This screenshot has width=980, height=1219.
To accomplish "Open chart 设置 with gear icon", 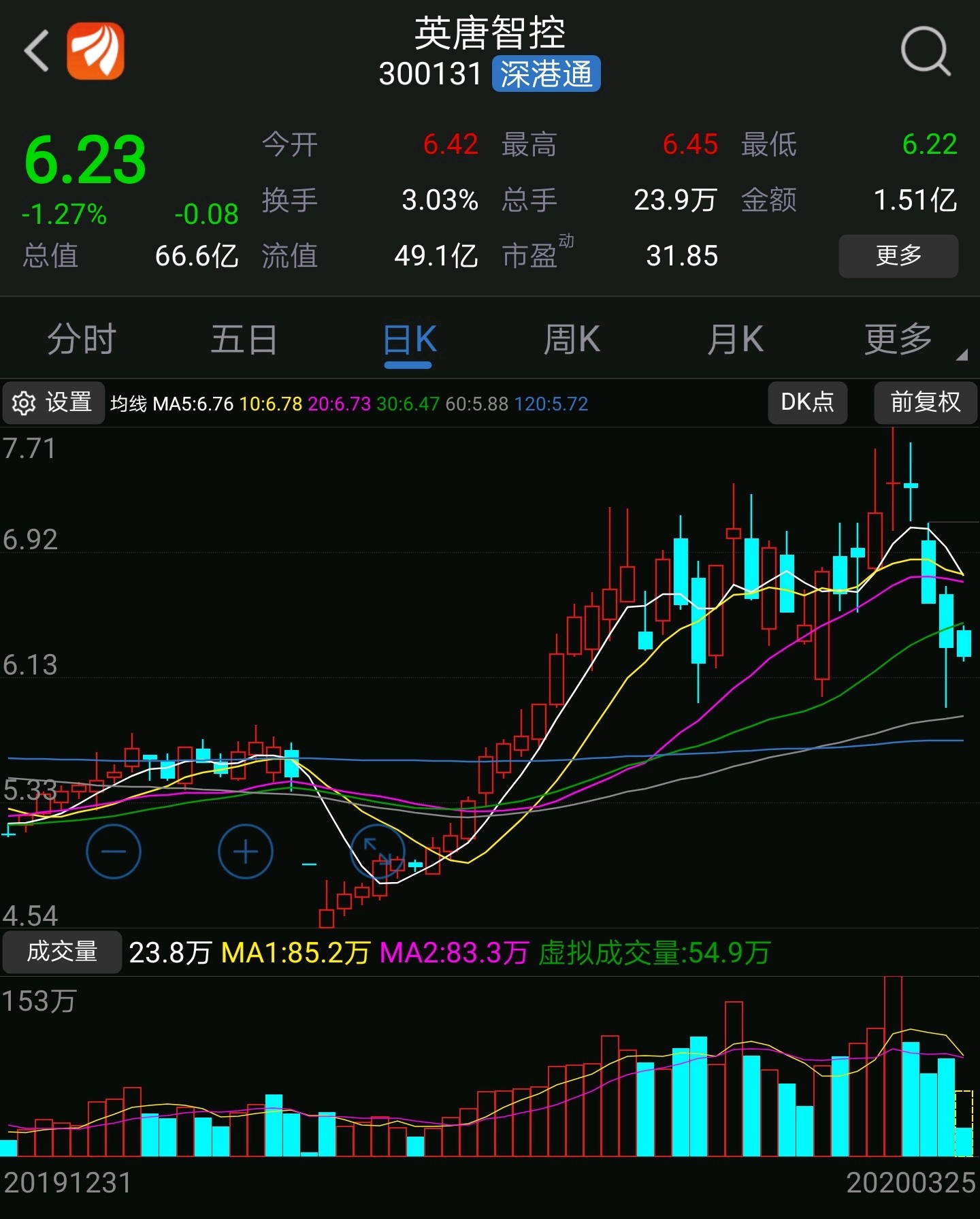I will (x=54, y=402).
